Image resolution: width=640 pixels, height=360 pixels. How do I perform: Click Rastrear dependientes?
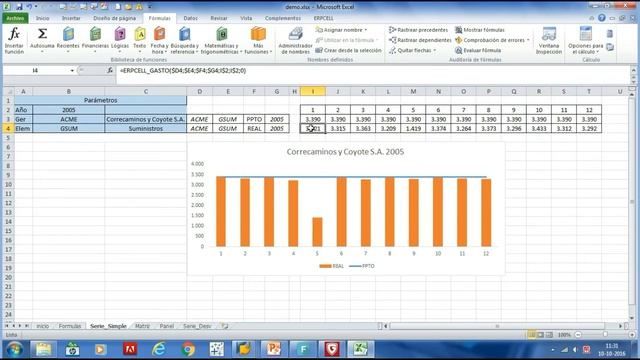point(420,40)
